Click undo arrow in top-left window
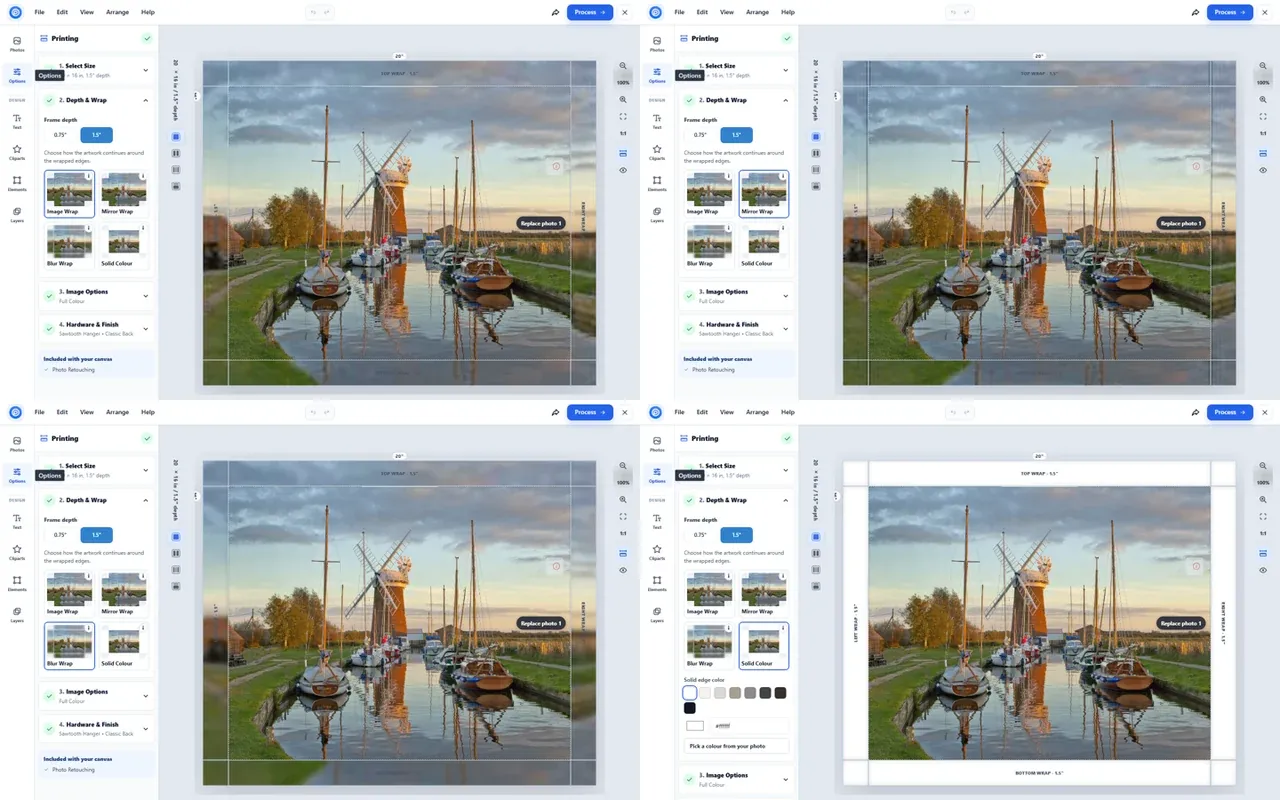Image resolution: width=1280 pixels, height=800 pixels. click(x=313, y=12)
